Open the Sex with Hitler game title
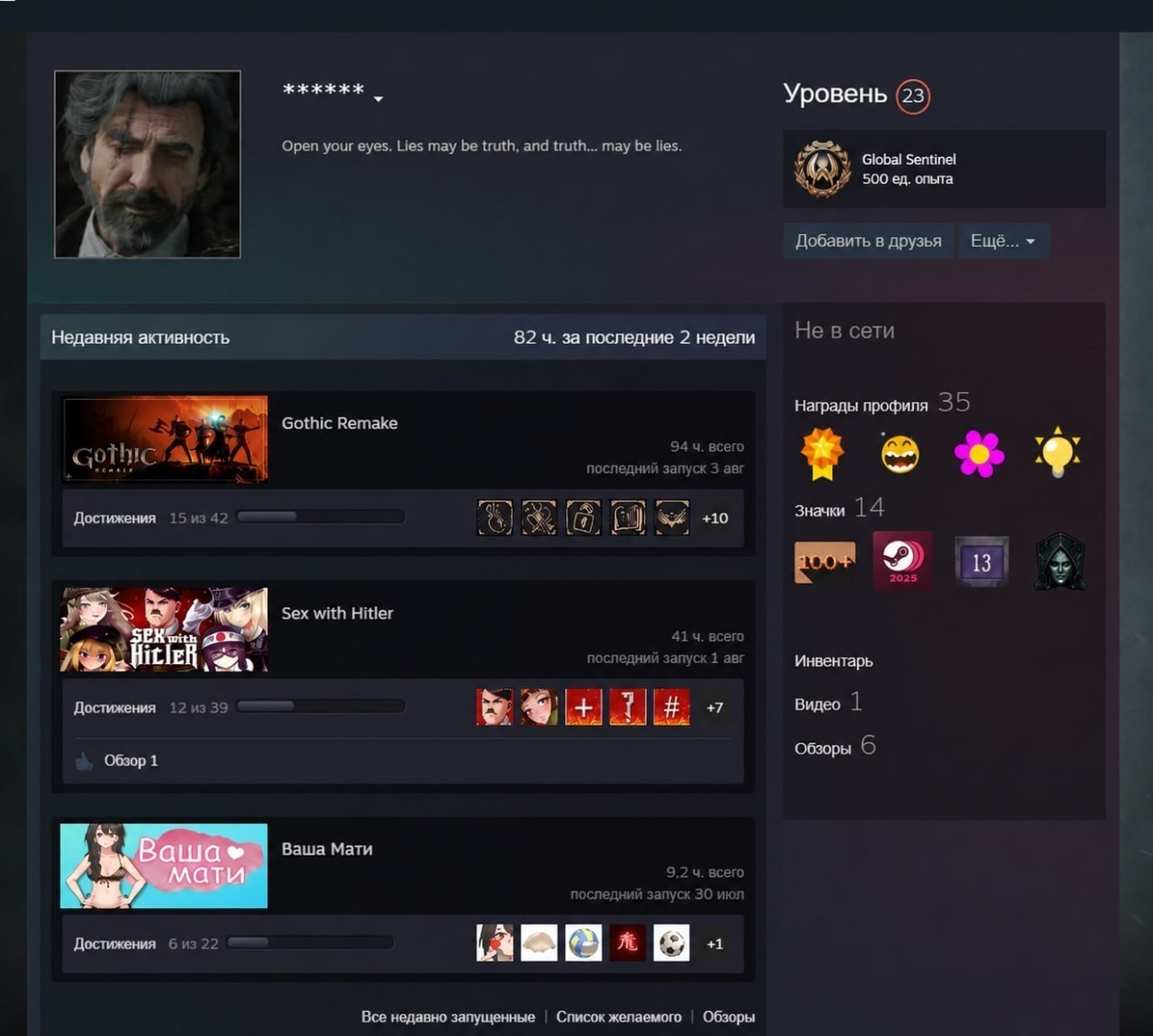This screenshot has width=1153, height=1036. [337, 613]
